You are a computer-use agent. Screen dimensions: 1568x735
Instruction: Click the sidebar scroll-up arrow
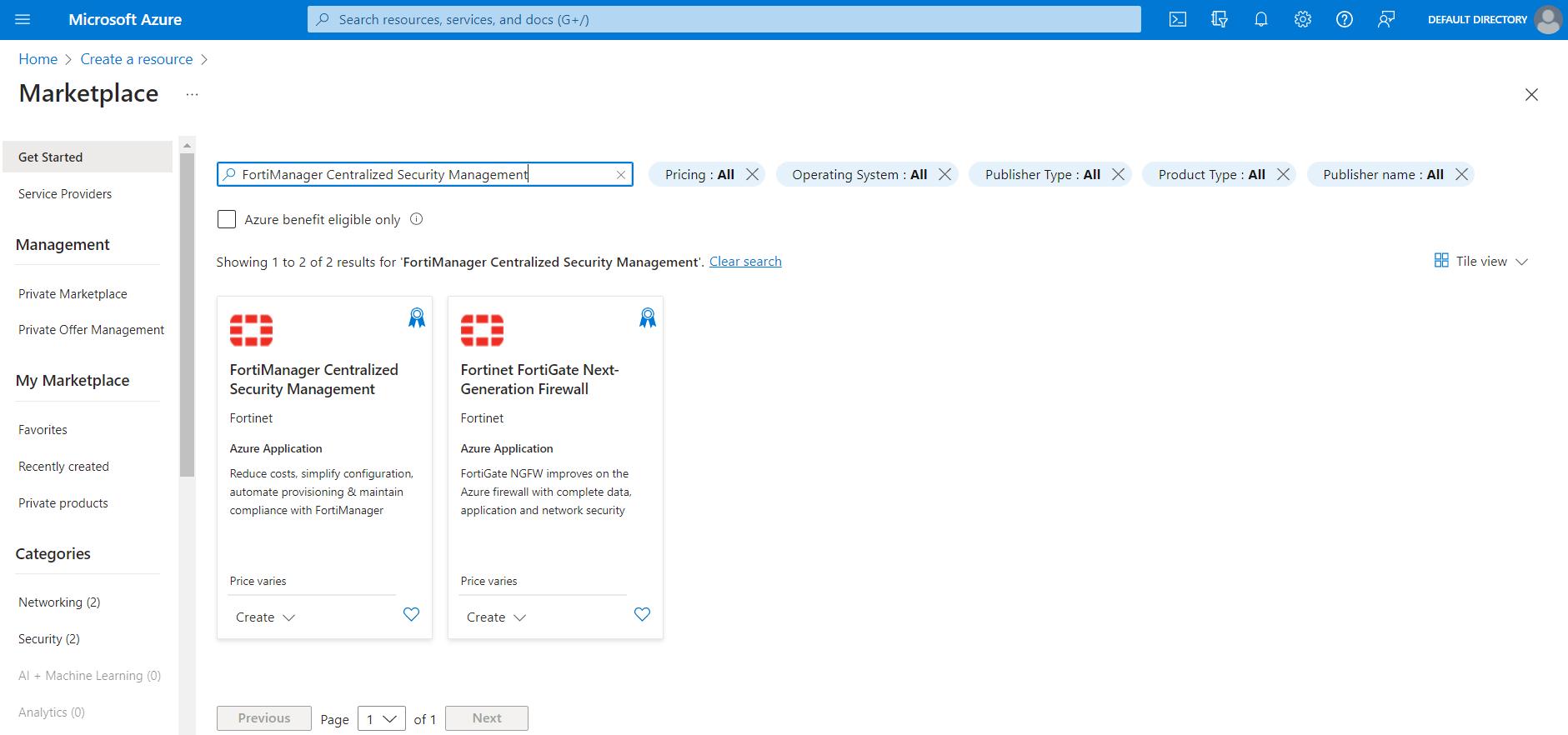click(x=187, y=145)
